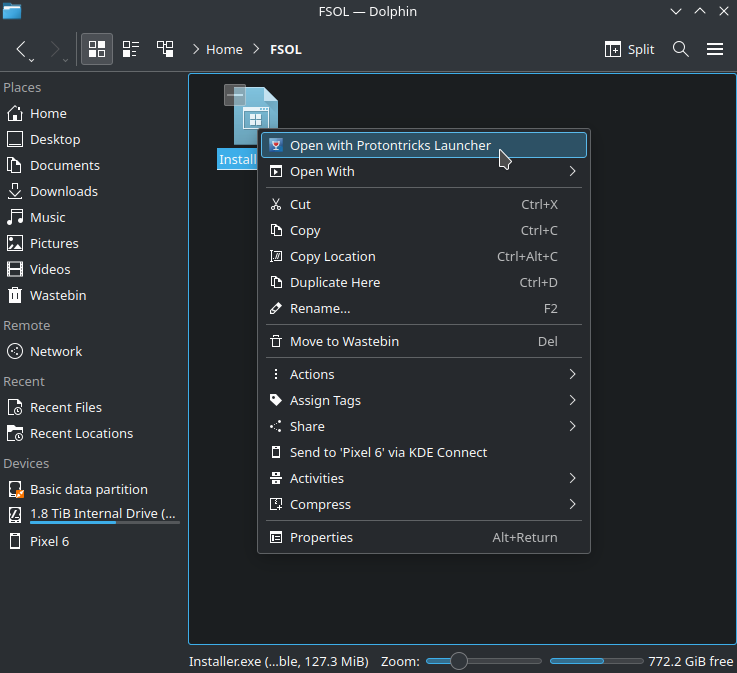Choose Move to Wastebin
737x673 pixels.
[x=344, y=342]
